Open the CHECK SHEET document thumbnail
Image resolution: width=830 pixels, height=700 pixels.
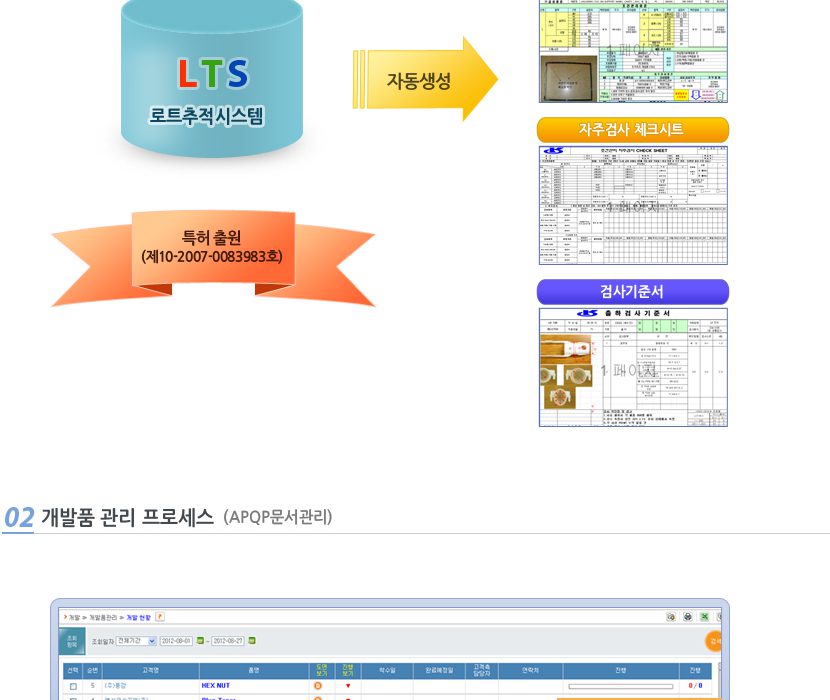click(632, 205)
